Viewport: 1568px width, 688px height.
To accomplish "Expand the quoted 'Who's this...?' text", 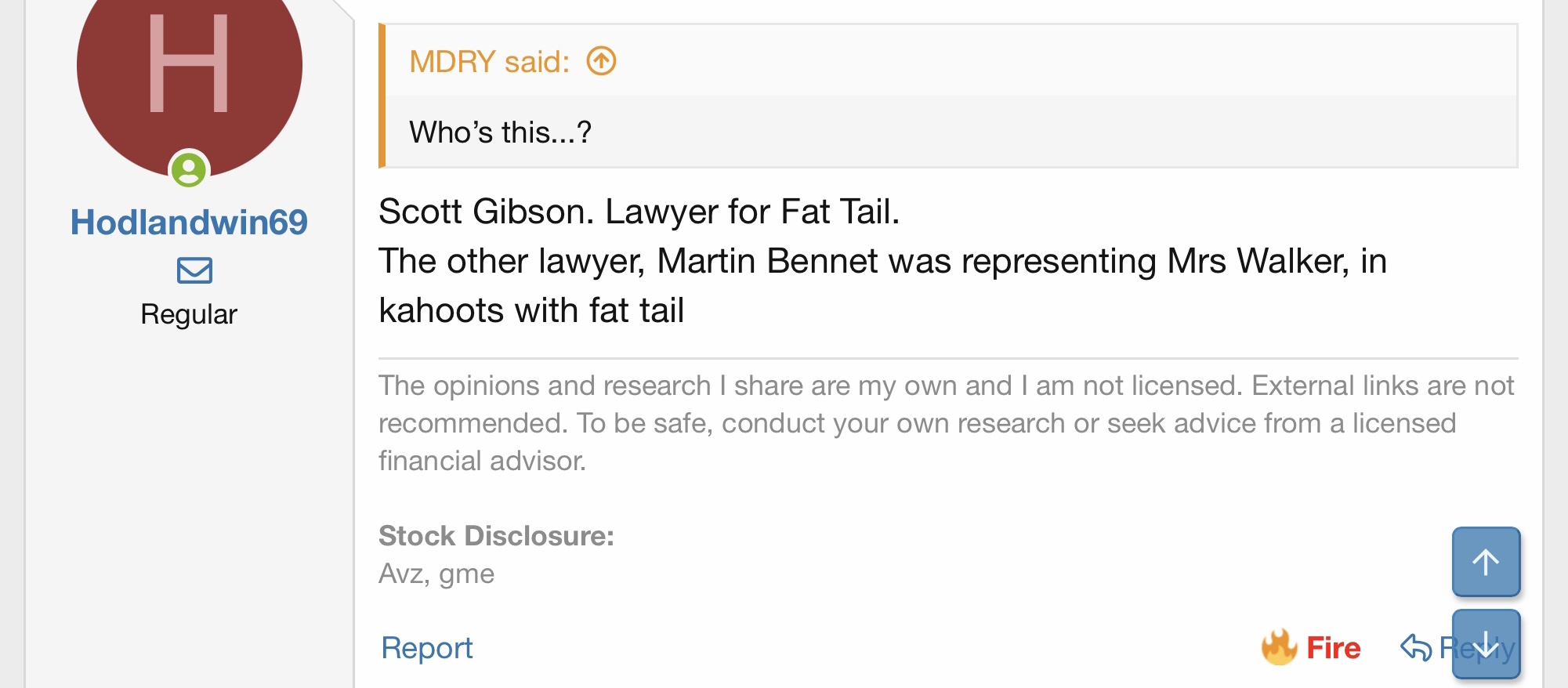I will tap(501, 132).
